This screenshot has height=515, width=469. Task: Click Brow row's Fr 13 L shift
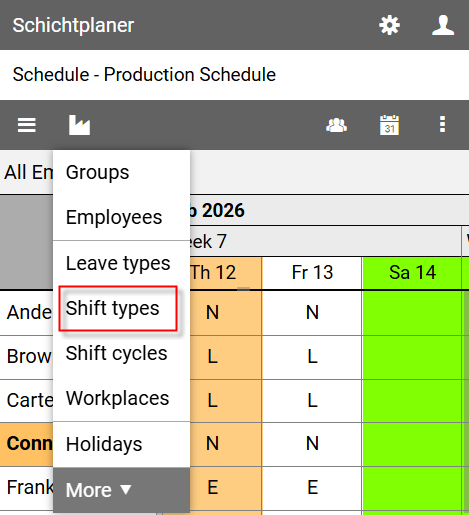(312, 357)
